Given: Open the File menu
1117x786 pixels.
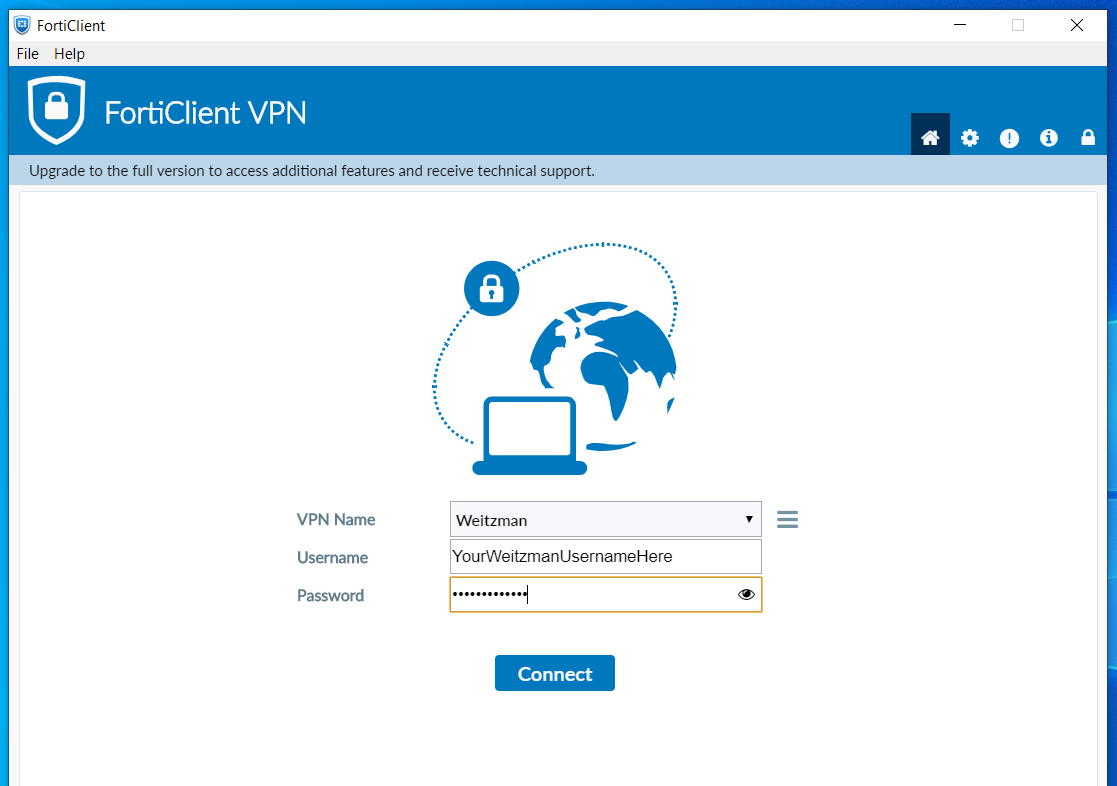Looking at the screenshot, I should coord(28,53).
